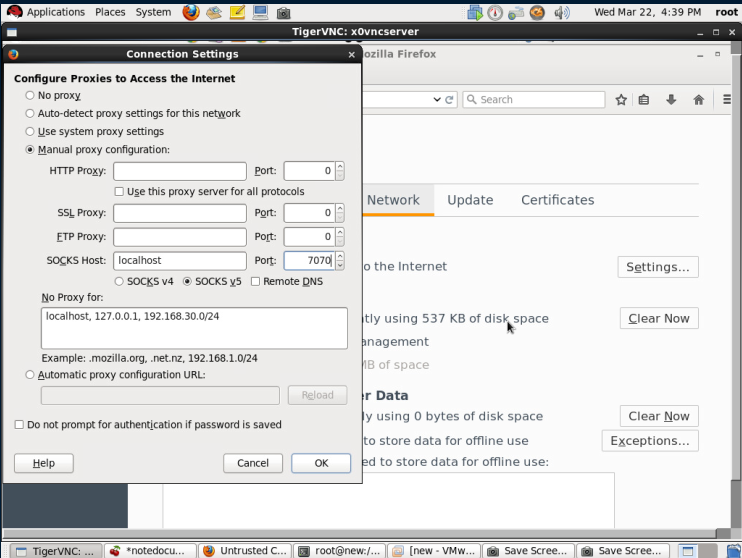Switch to the Certificates tab
This screenshot has width=742, height=558.
[x=557, y=200]
